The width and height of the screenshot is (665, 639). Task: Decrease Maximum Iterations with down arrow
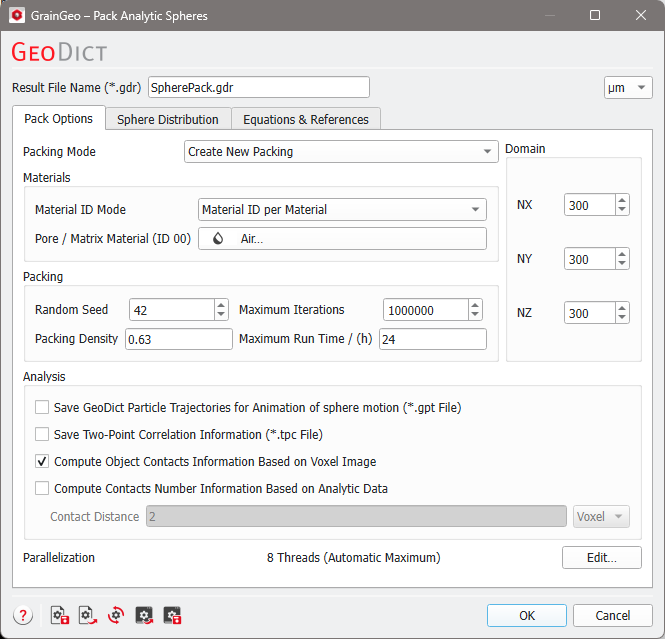pos(475,315)
